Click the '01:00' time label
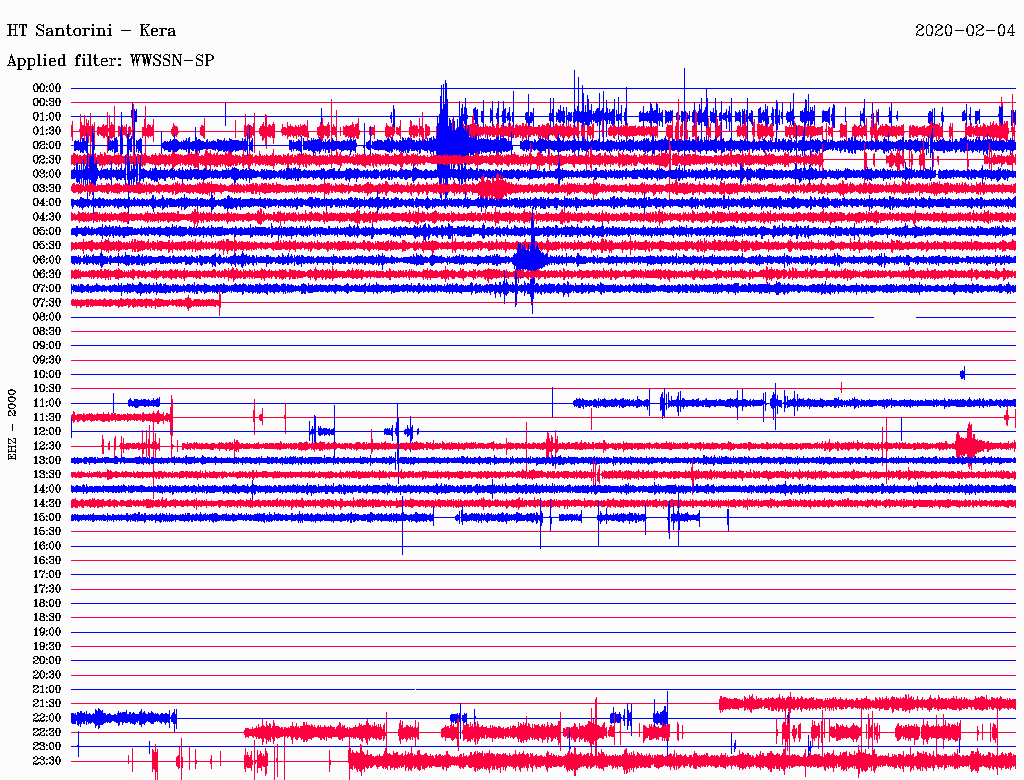The width and height of the screenshot is (1024, 780). click(47, 117)
